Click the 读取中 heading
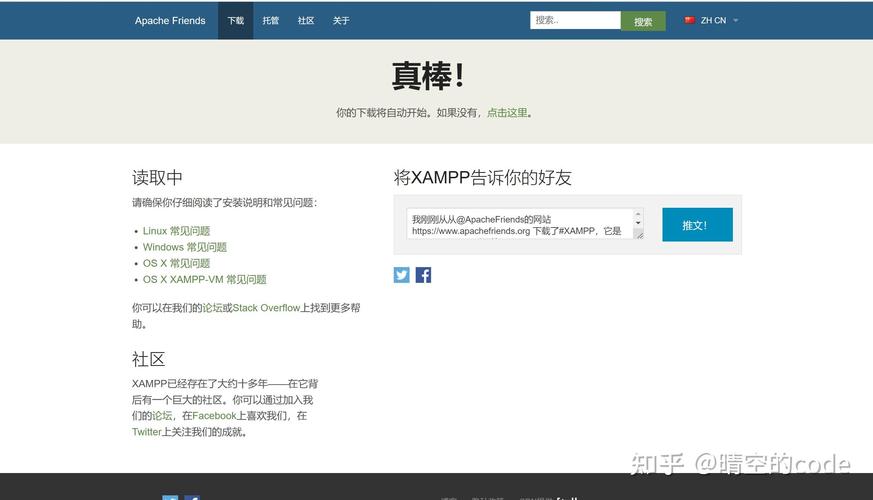Image resolution: width=873 pixels, height=500 pixels. [157, 178]
